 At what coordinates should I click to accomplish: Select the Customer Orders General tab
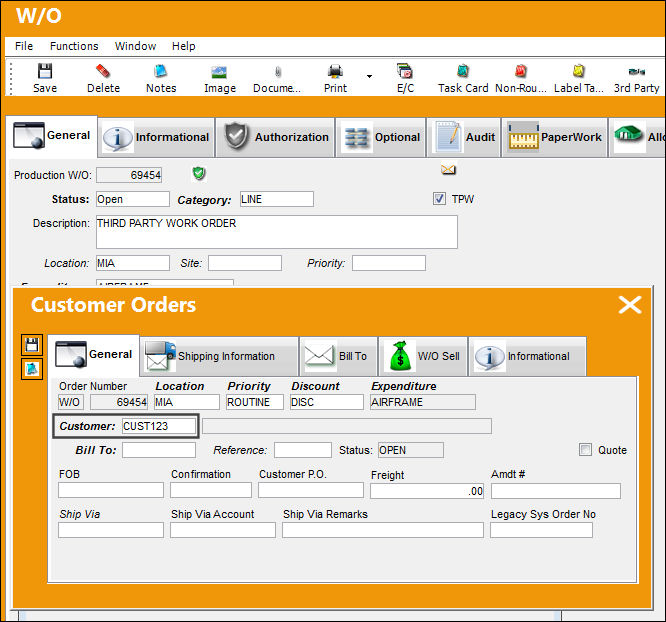click(93, 354)
